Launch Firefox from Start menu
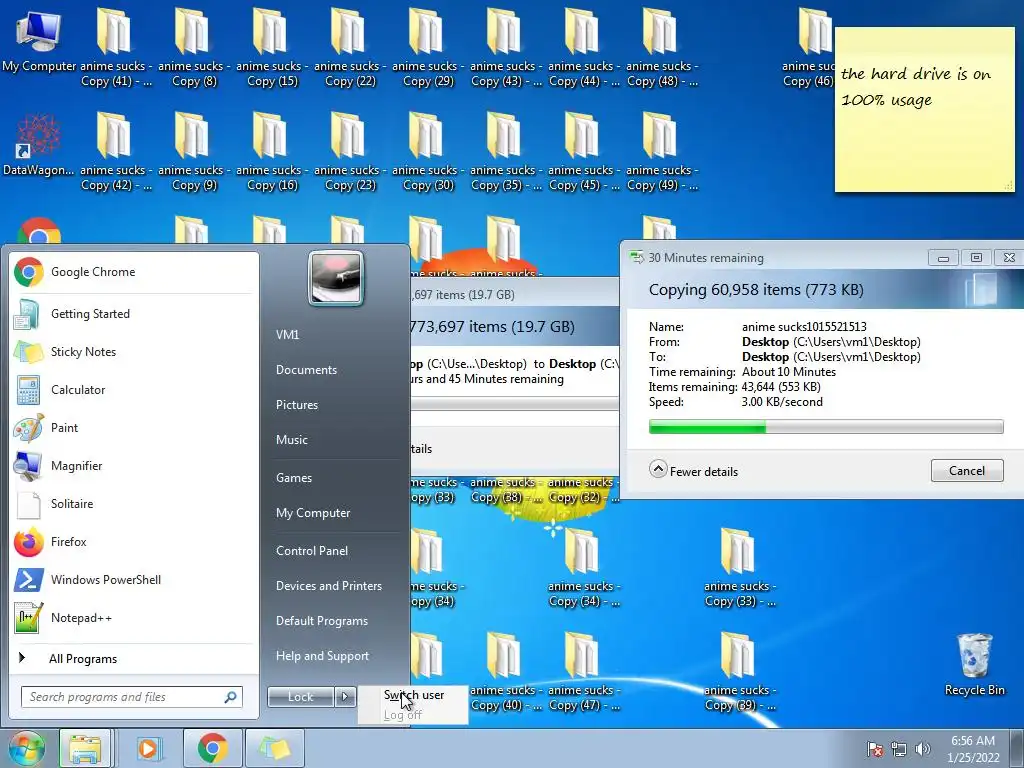This screenshot has height=768, width=1024. click(134, 541)
